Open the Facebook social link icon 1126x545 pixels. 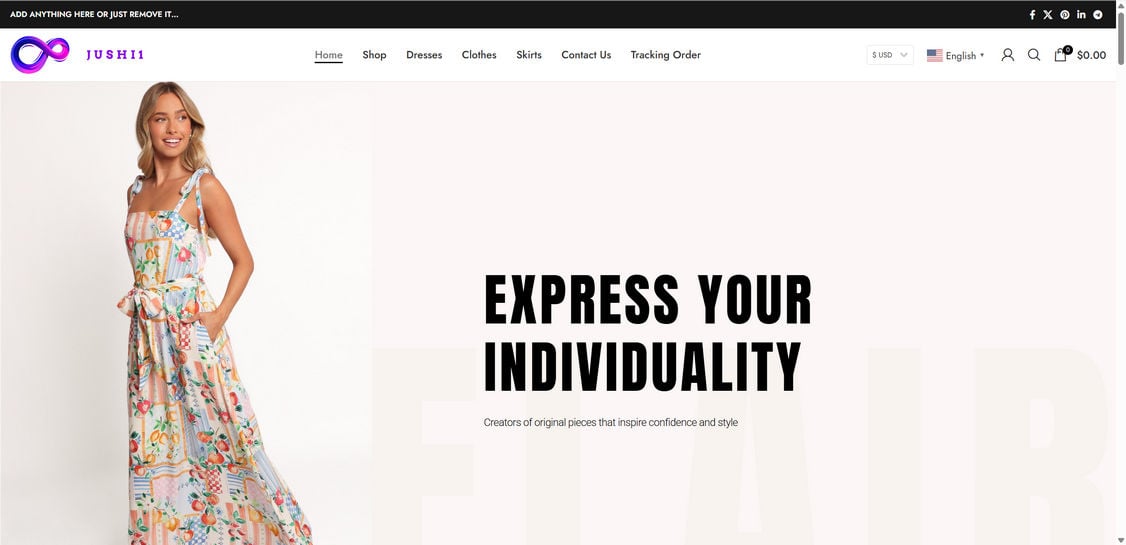pyautogui.click(x=1032, y=14)
